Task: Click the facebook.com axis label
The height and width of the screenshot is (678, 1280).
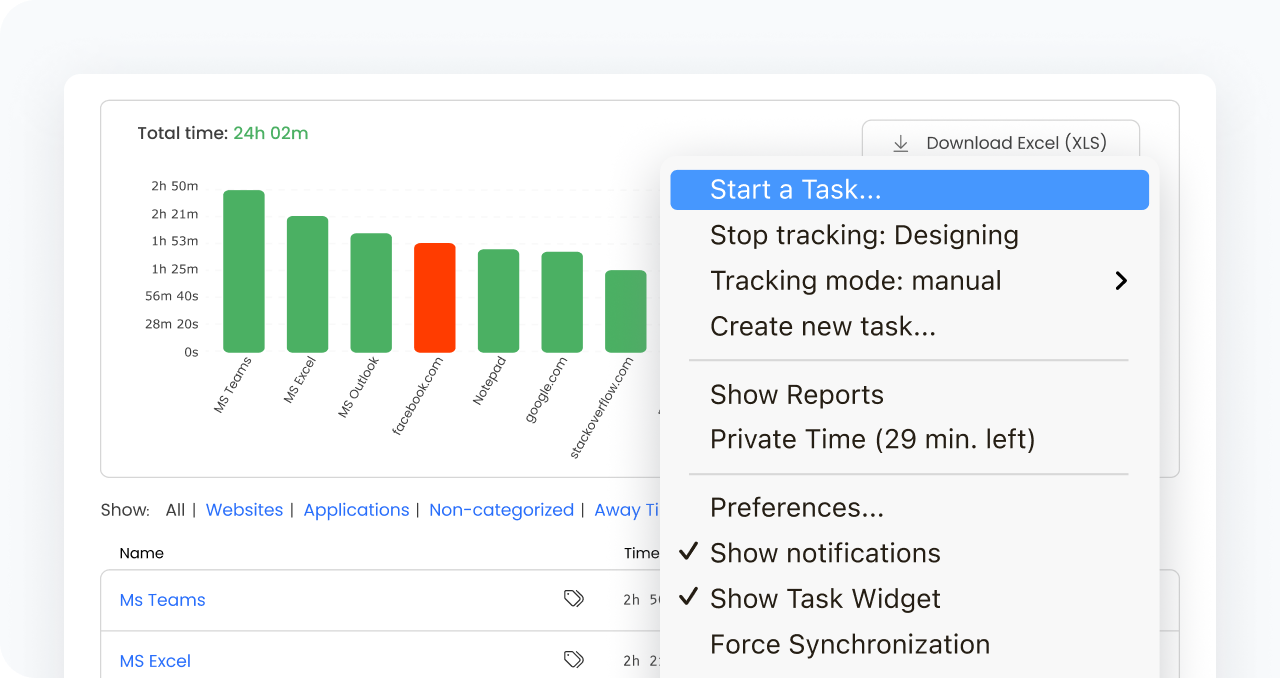Action: pos(417,397)
